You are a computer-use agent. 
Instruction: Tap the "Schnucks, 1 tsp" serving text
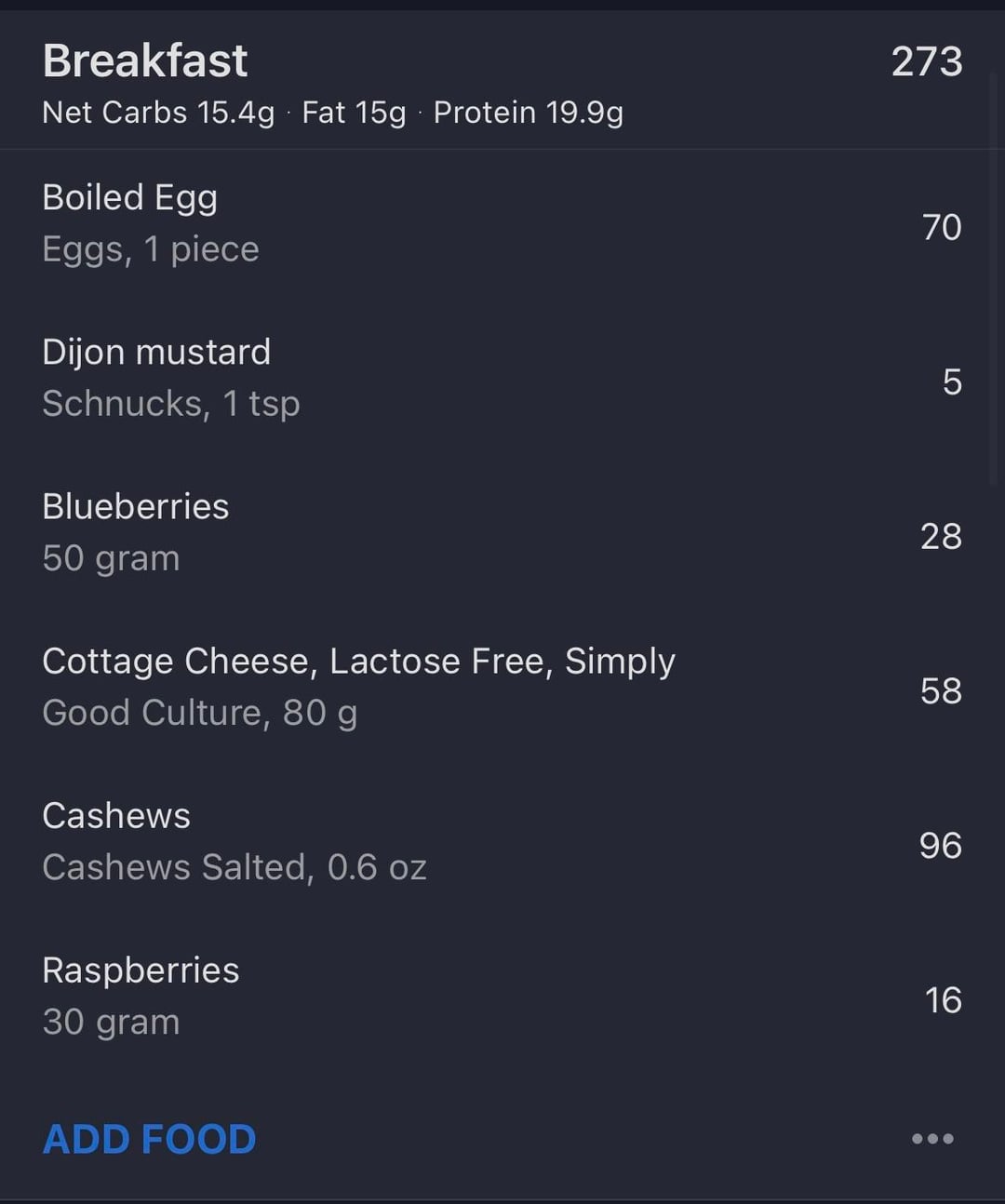pyautogui.click(x=171, y=404)
